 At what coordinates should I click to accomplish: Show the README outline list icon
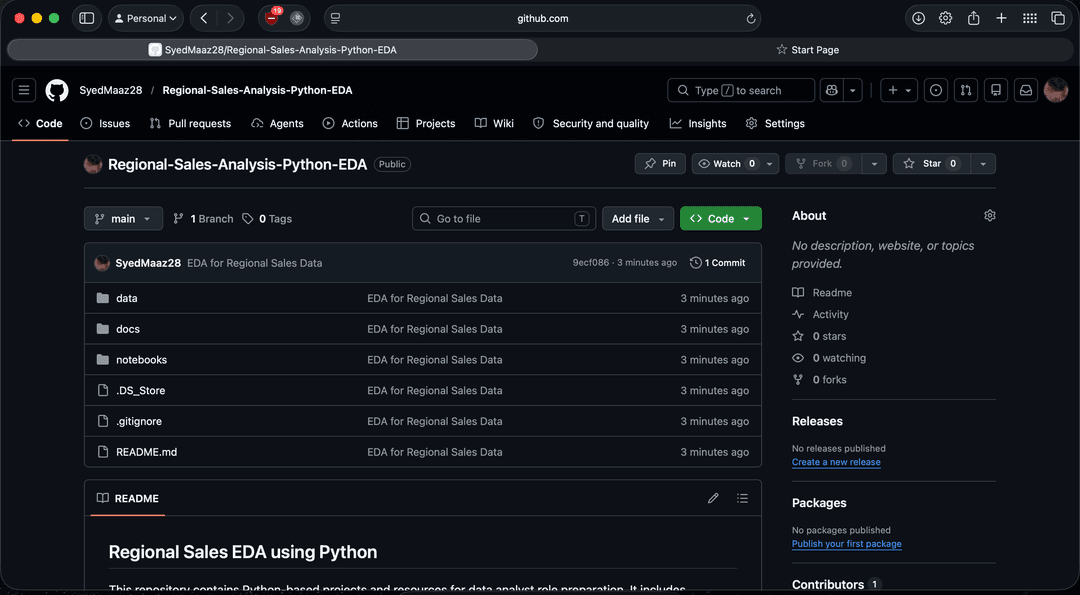click(x=742, y=498)
